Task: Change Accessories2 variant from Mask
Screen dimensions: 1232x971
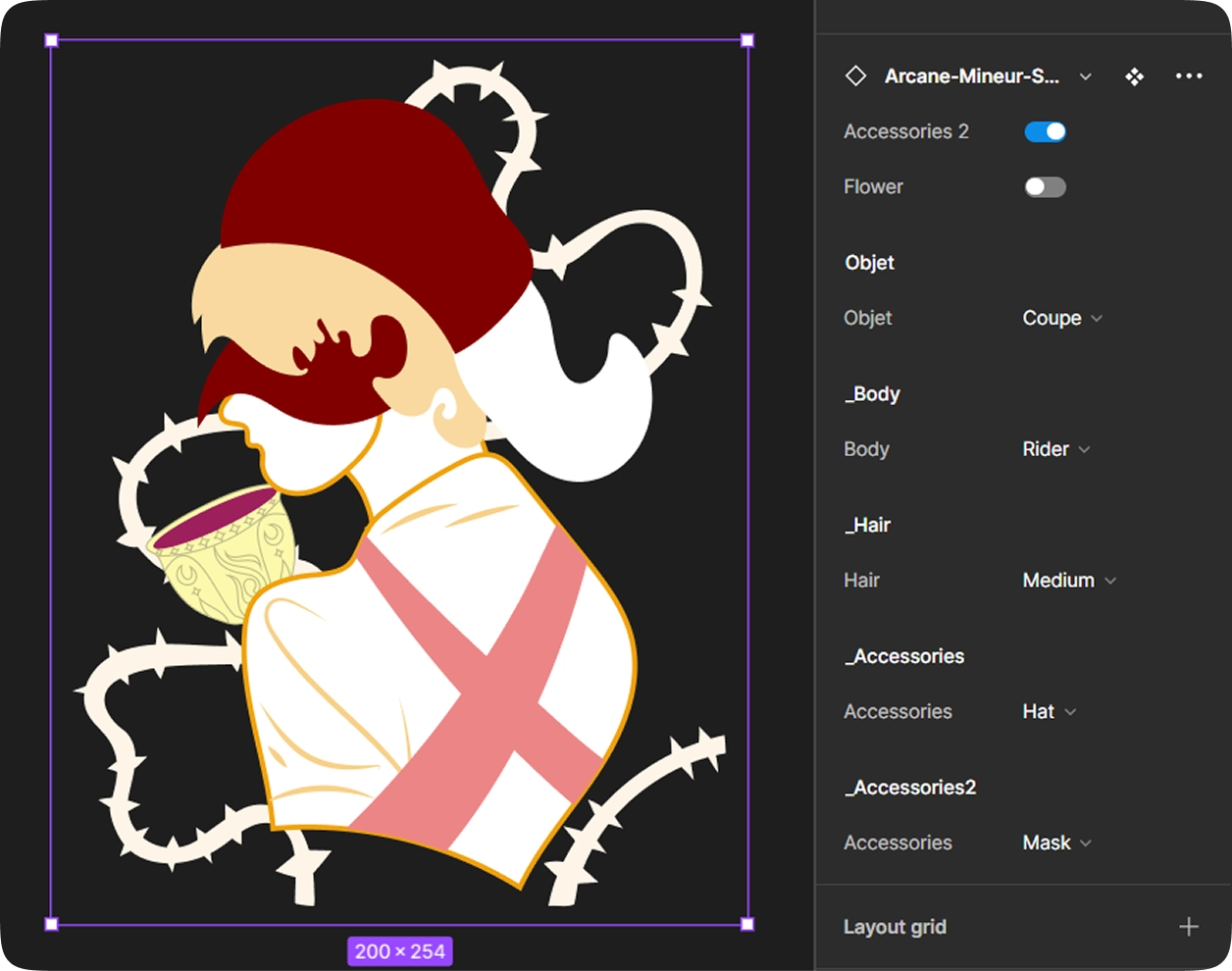Action: [x=1056, y=843]
